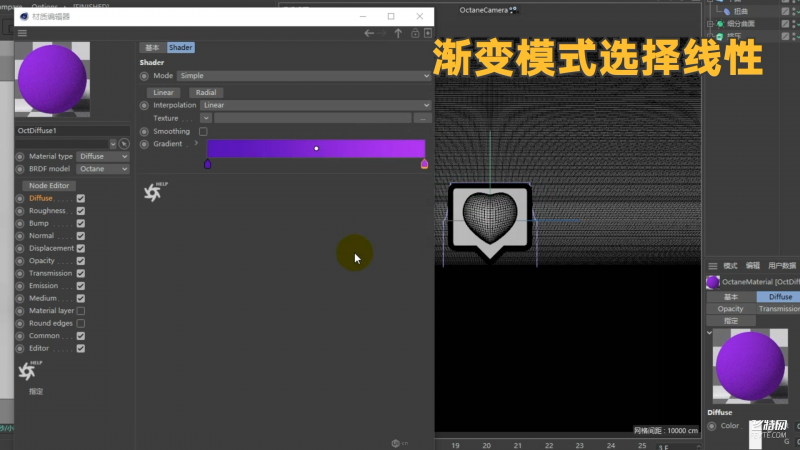This screenshot has height=450, width=800.
Task: Uncheck the Normal channel checkbox
Action: pos(81,236)
